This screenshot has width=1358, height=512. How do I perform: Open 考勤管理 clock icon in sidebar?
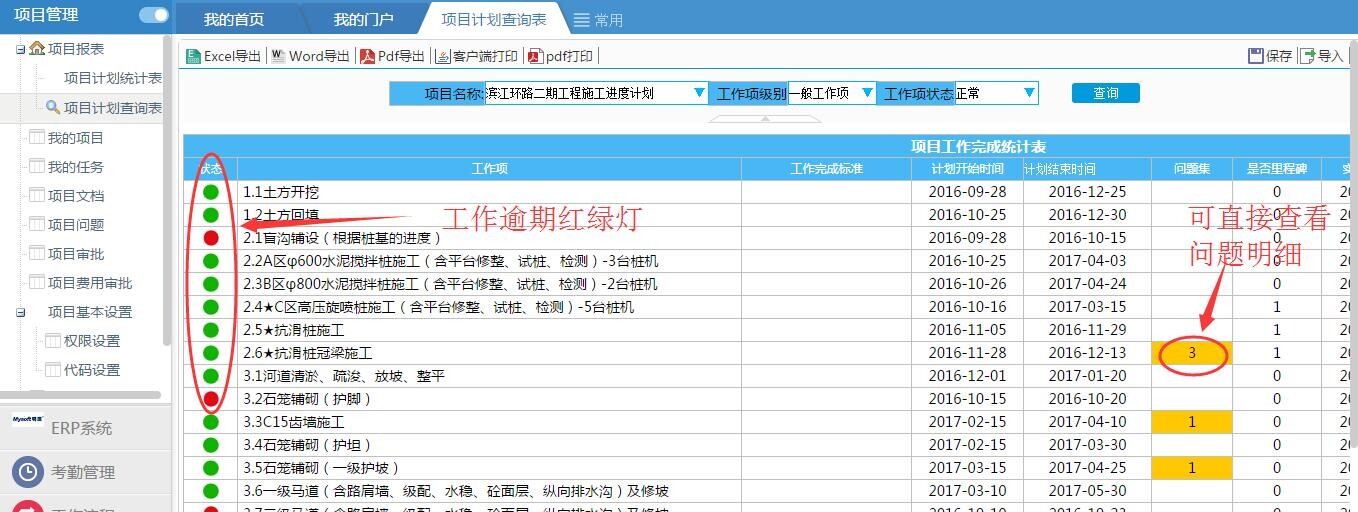click(29, 472)
